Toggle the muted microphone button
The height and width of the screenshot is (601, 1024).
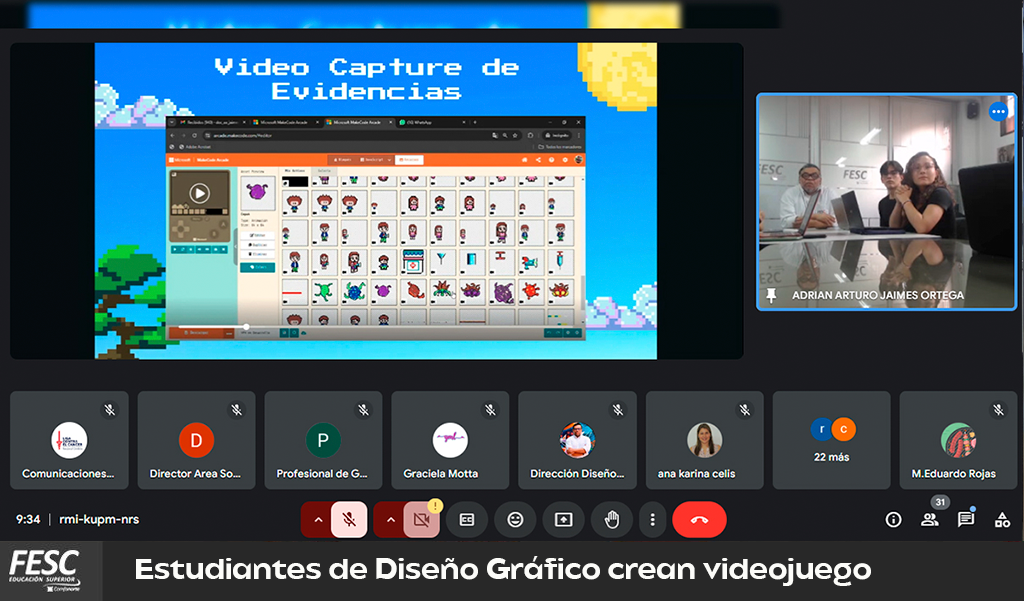(349, 520)
